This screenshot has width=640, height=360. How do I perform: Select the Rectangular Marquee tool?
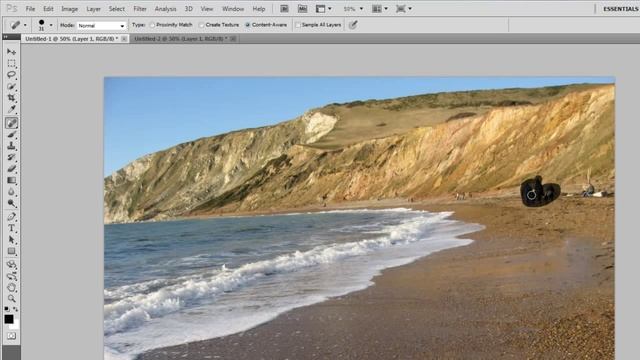(11, 63)
